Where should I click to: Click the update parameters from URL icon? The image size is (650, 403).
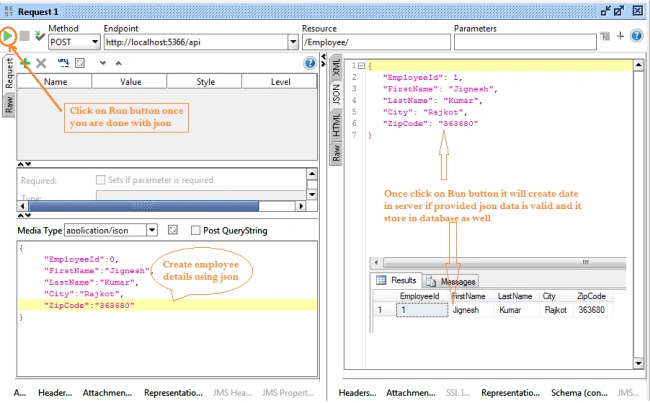63,63
